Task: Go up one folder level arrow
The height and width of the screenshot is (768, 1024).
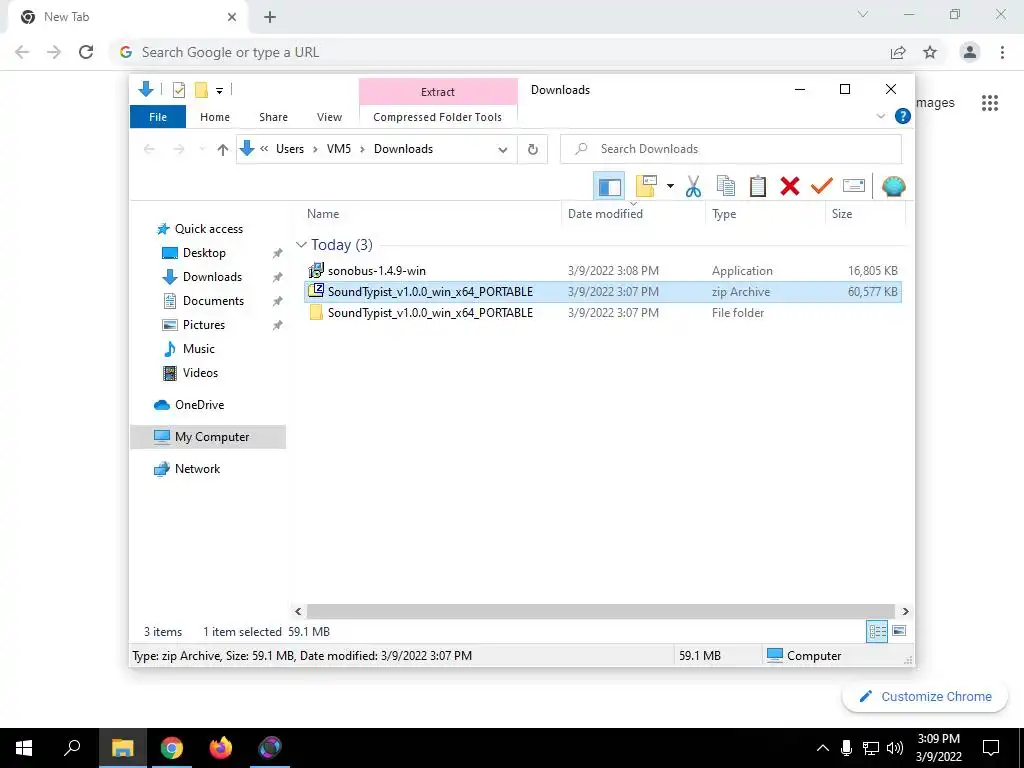Action: click(x=223, y=150)
